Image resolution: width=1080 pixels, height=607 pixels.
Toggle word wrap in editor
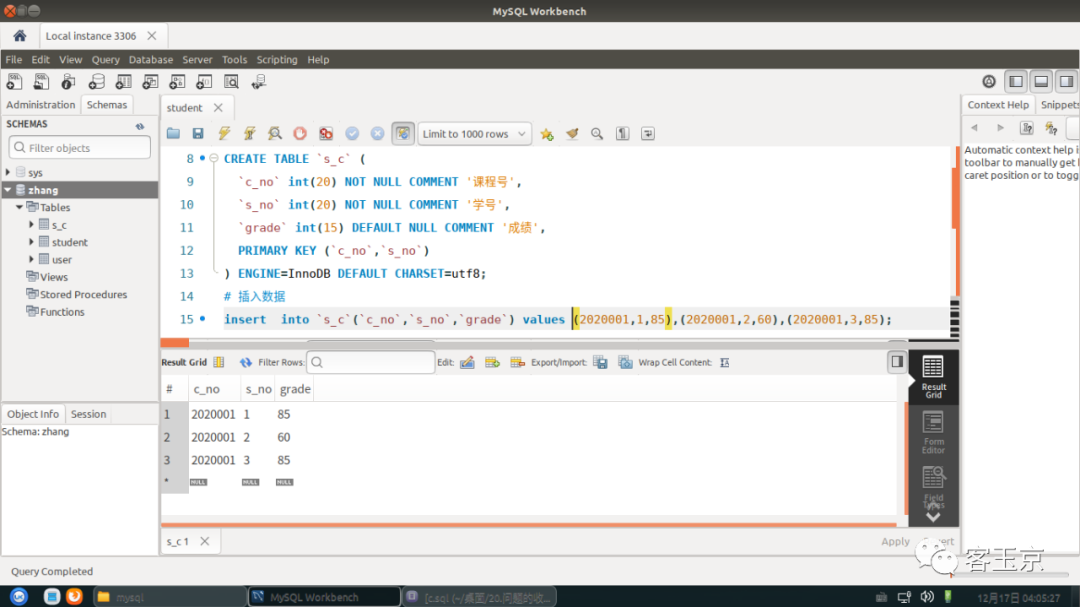[x=648, y=134]
